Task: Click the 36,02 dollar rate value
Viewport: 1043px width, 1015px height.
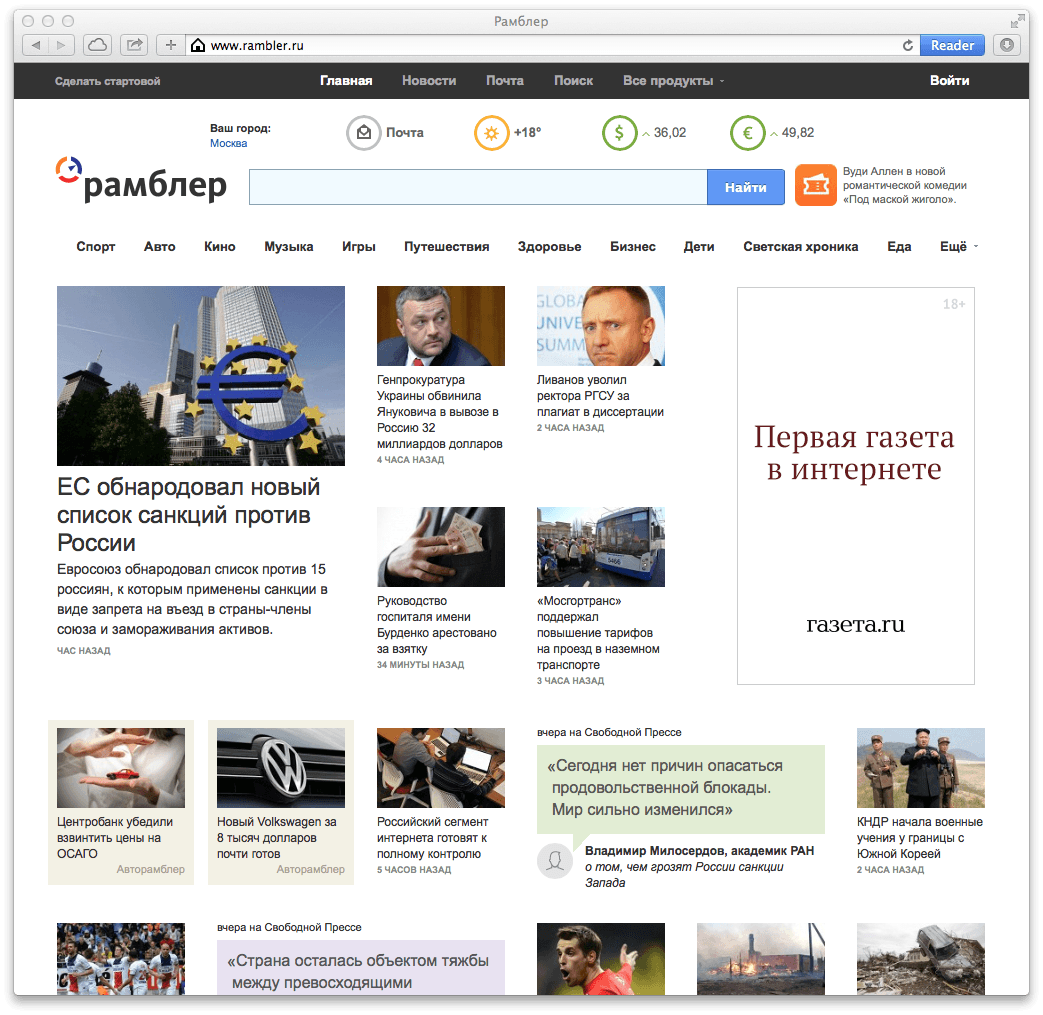Action: click(x=670, y=132)
